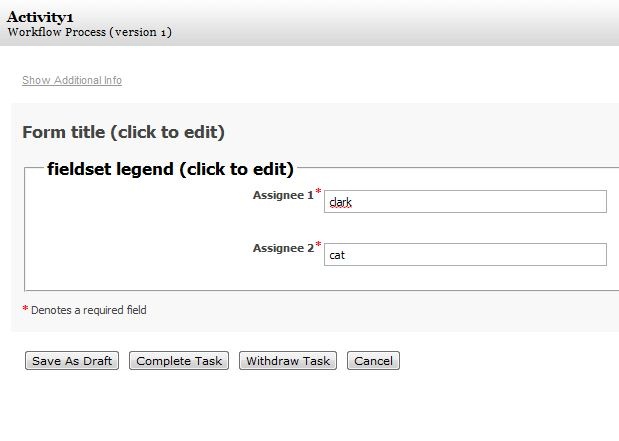Click the red asterisk in the required-field note
The width and height of the screenshot is (619, 441).
coord(25,311)
